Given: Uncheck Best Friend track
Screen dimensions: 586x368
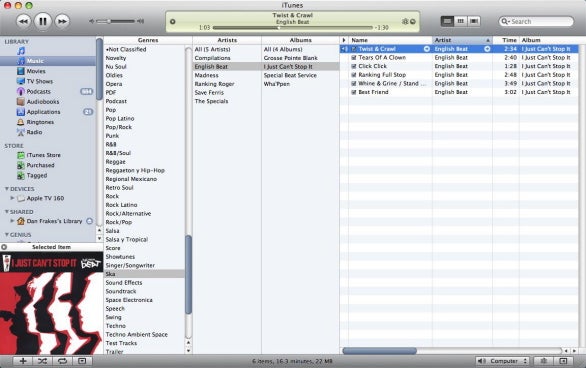Looking at the screenshot, I should click(354, 92).
